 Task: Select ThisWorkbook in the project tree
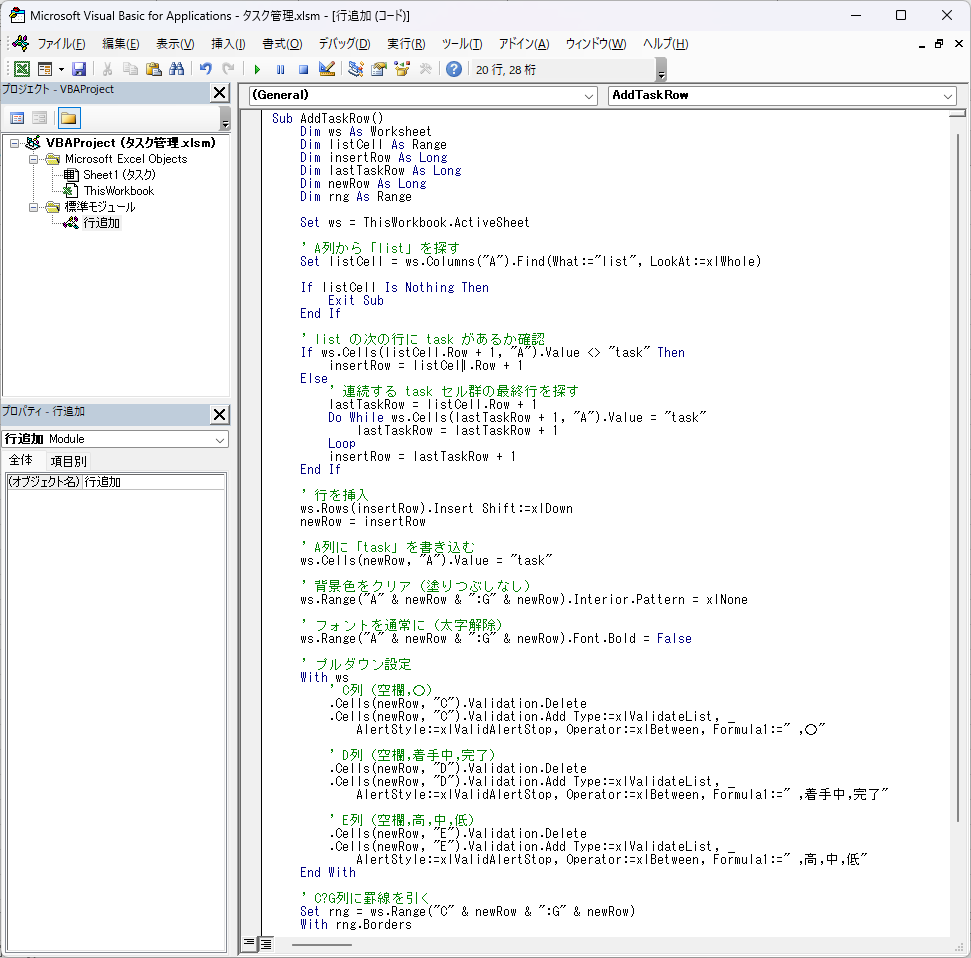pos(118,191)
